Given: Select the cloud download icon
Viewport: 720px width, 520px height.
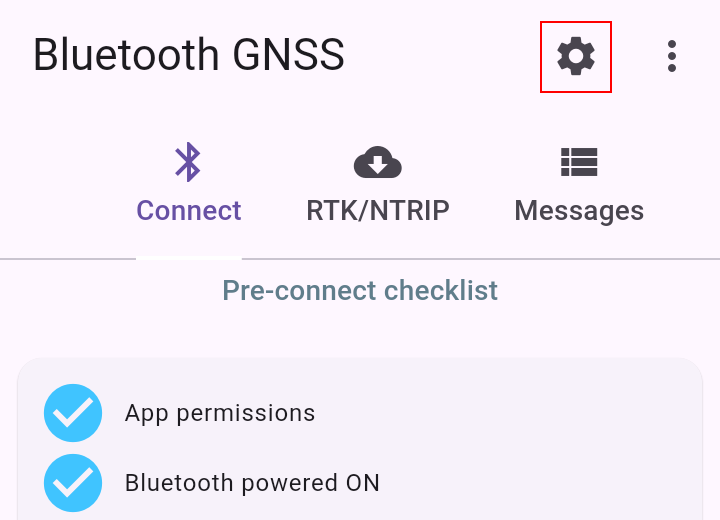Looking at the screenshot, I should [378, 162].
